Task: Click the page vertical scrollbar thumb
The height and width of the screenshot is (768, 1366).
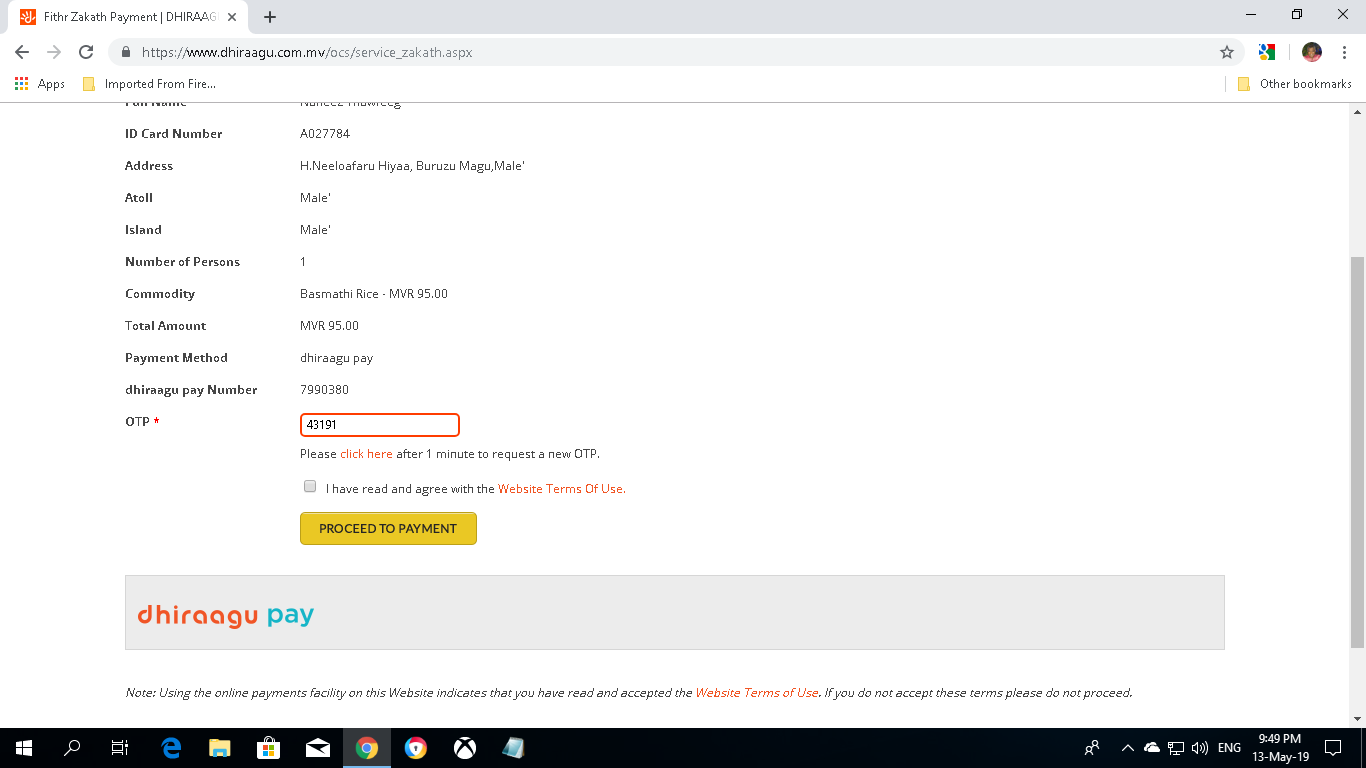Action: pos(1357,451)
